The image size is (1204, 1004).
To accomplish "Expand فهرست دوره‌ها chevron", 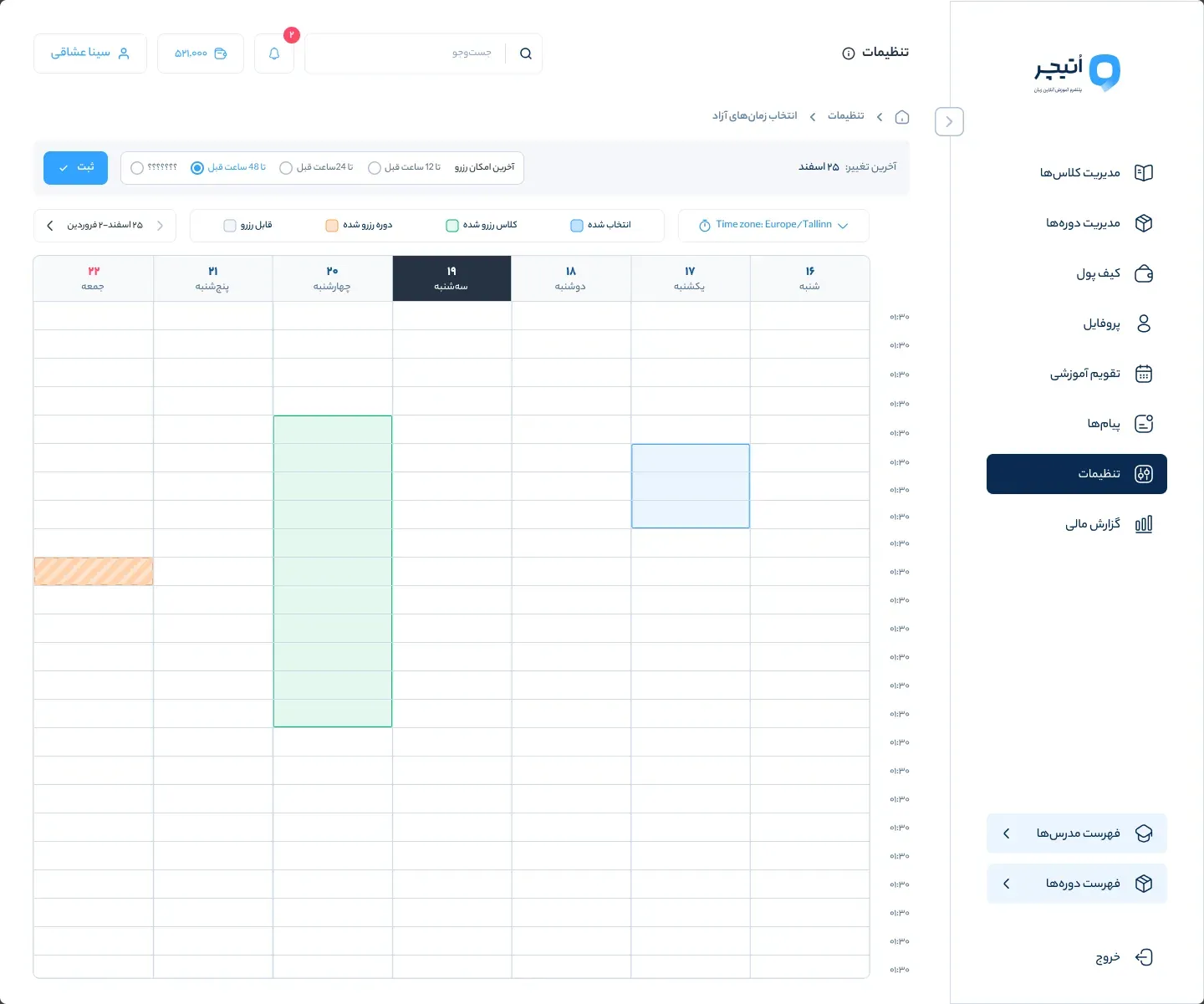I will 1007,884.
